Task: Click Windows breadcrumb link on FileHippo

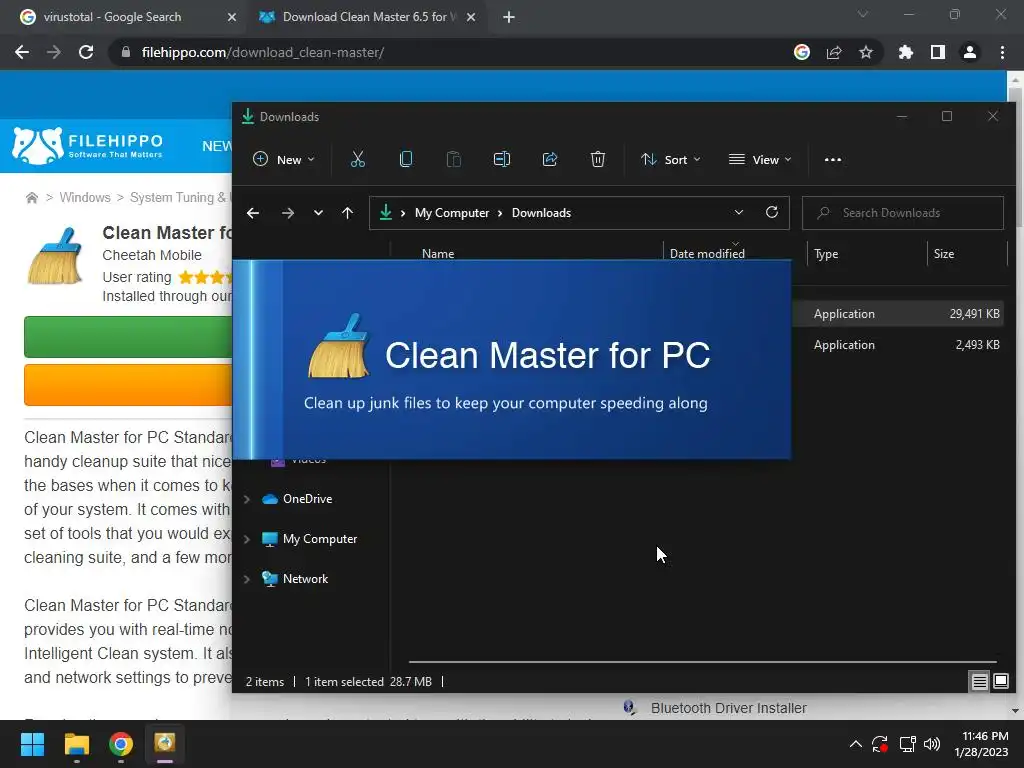Action: pos(85,198)
